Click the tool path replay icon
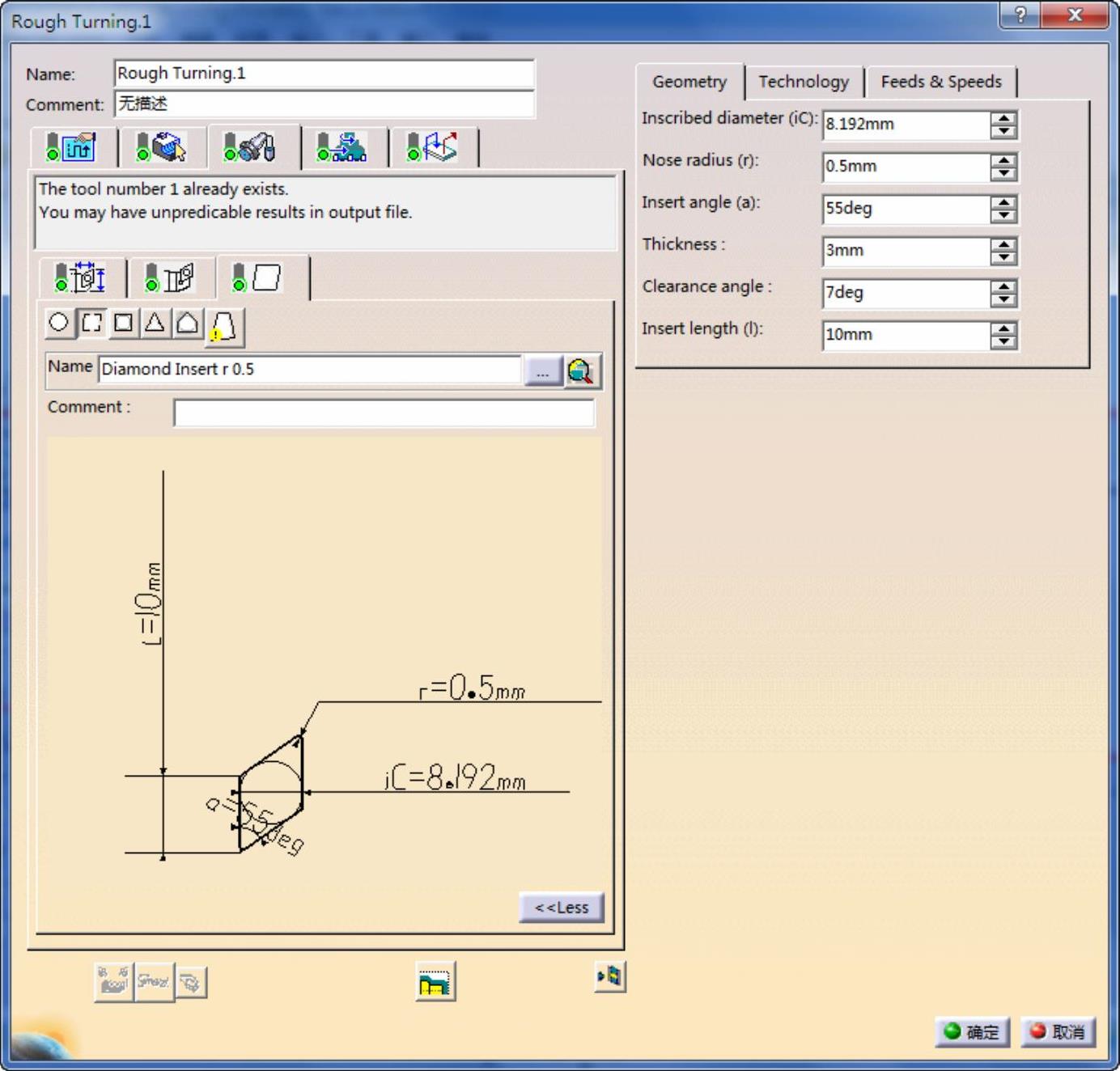The image size is (1120, 1071). pyautogui.click(x=435, y=982)
